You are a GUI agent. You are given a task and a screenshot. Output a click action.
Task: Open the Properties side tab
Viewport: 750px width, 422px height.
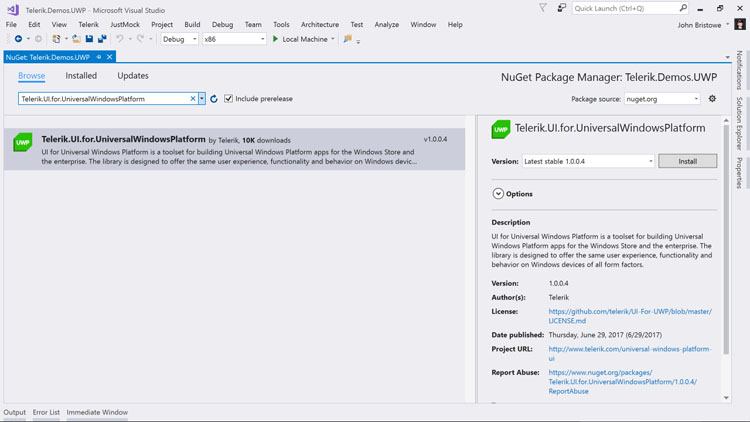(739, 173)
